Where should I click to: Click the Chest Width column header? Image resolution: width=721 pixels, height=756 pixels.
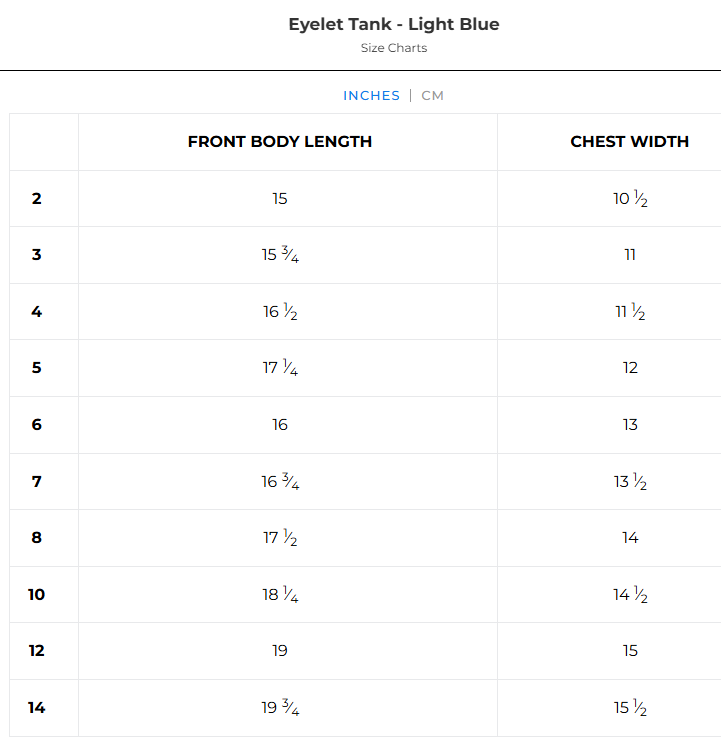tap(629, 142)
